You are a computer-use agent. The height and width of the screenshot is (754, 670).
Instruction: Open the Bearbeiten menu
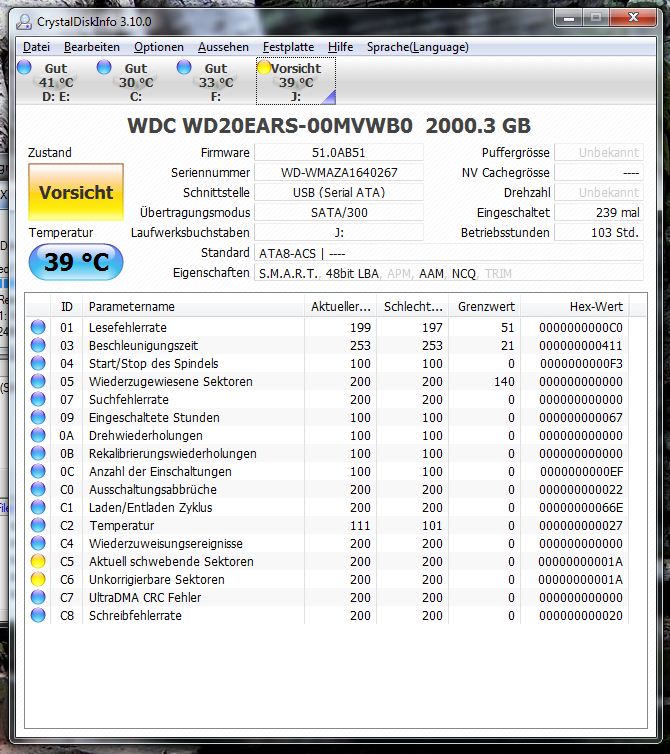91,47
